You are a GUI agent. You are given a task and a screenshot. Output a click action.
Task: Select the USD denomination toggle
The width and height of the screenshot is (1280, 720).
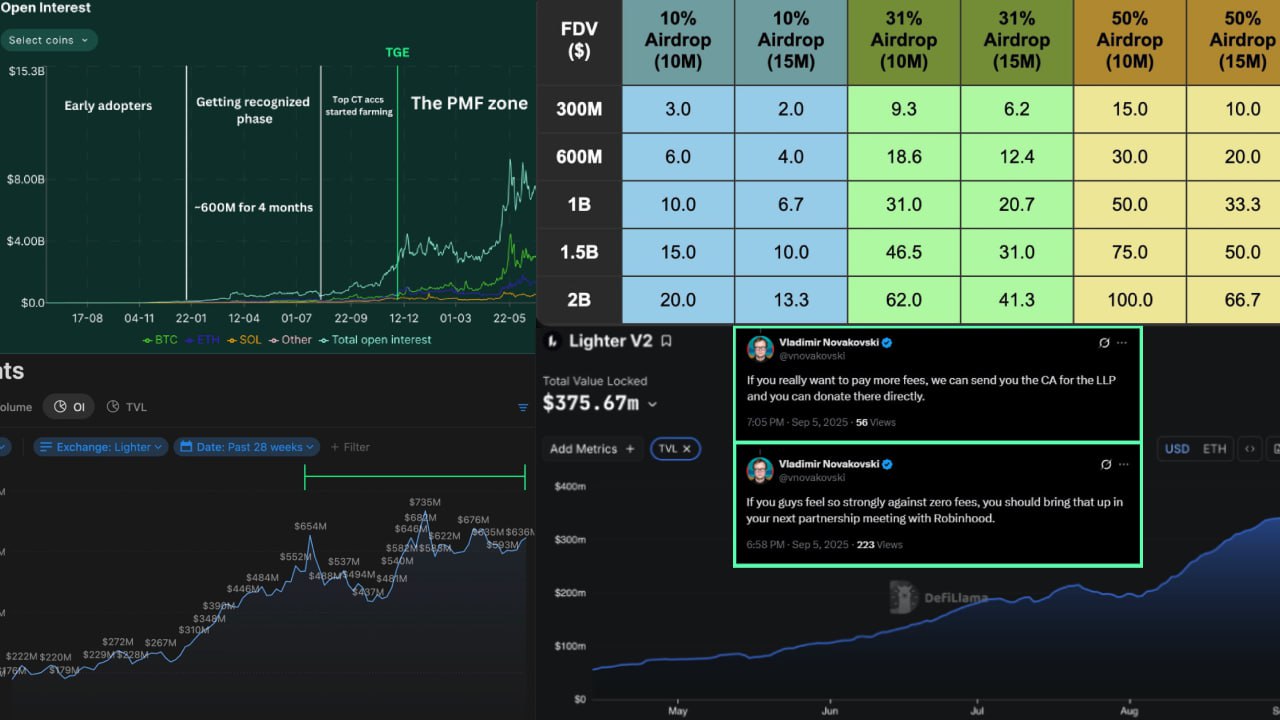[1177, 449]
